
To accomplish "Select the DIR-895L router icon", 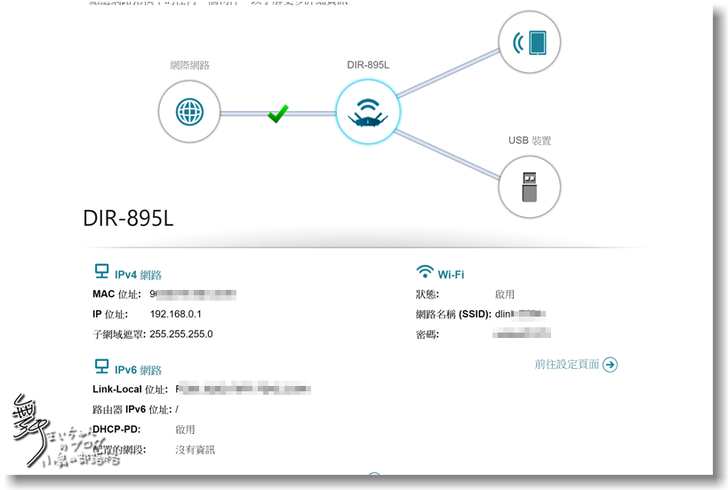I will click(368, 112).
